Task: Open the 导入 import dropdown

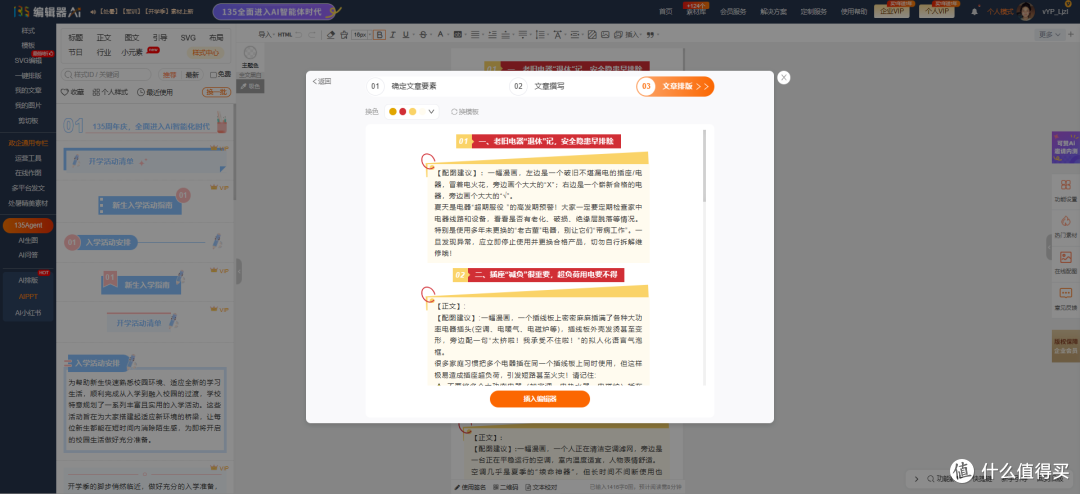Action: point(266,34)
